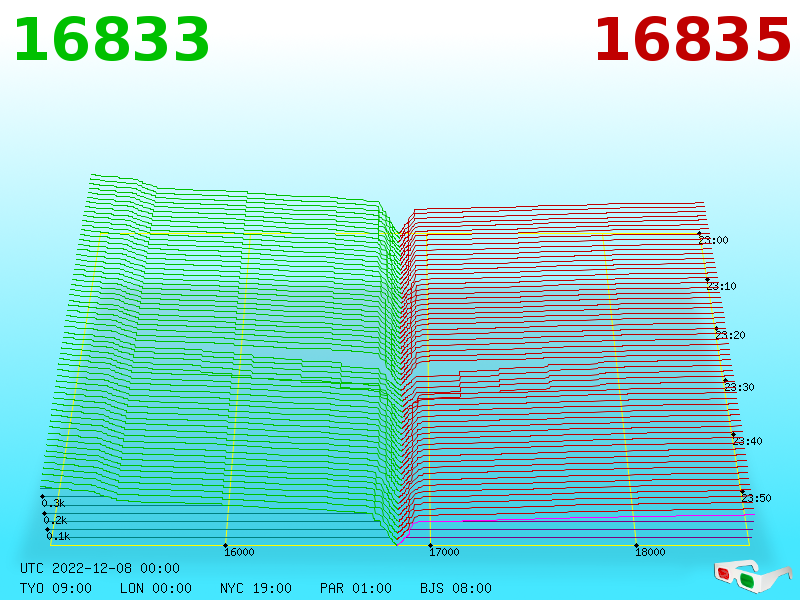Viewport: 800px width, 600px height.
Task: Click the 0.3k volume axis label
Action: tap(53, 504)
